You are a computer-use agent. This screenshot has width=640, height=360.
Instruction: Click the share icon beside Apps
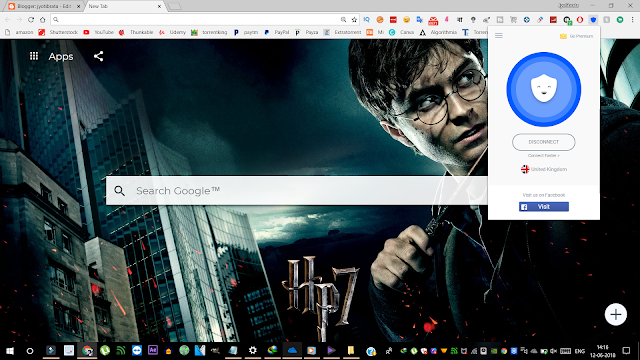[x=98, y=56]
